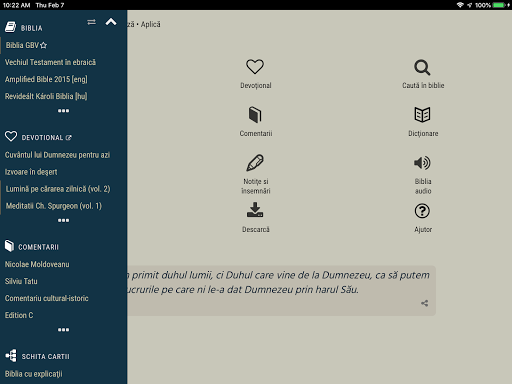Viewport: 512px width, 384px height.
Task: Expand more items under Biblia section
Action: [x=63, y=111]
